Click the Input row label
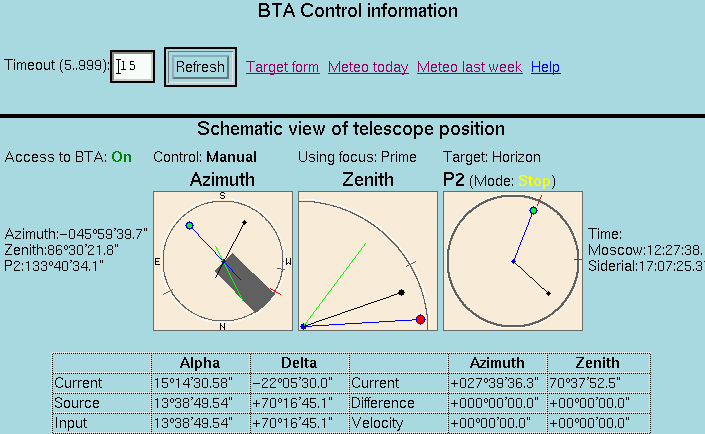This screenshot has width=705, height=434. pyautogui.click(x=71, y=423)
